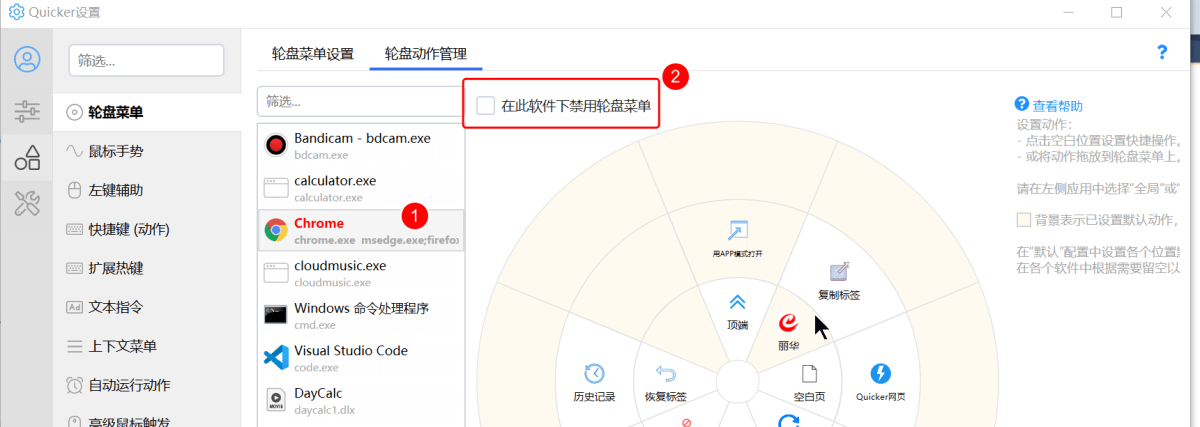Open the 文本指令 settings section
Viewport: 1200px width, 427px height.
point(147,307)
